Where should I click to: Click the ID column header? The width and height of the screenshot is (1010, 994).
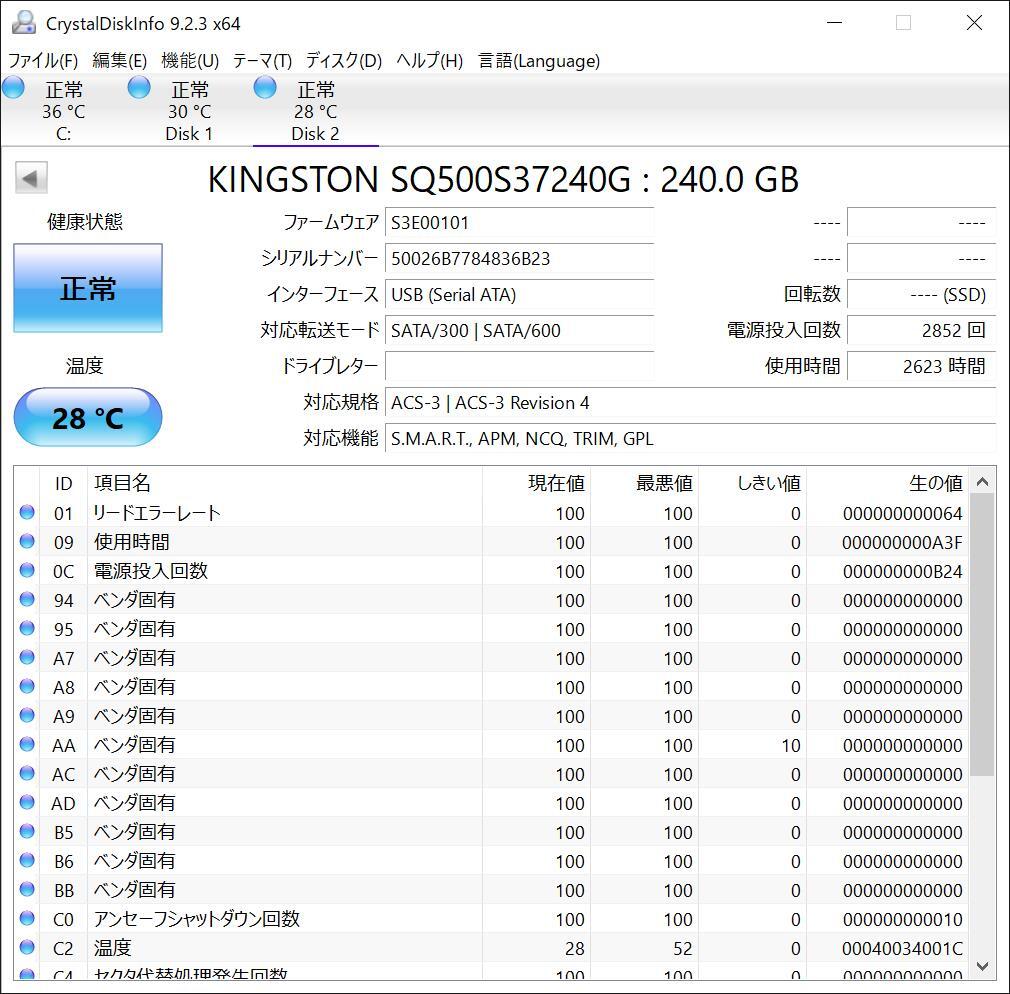click(63, 483)
